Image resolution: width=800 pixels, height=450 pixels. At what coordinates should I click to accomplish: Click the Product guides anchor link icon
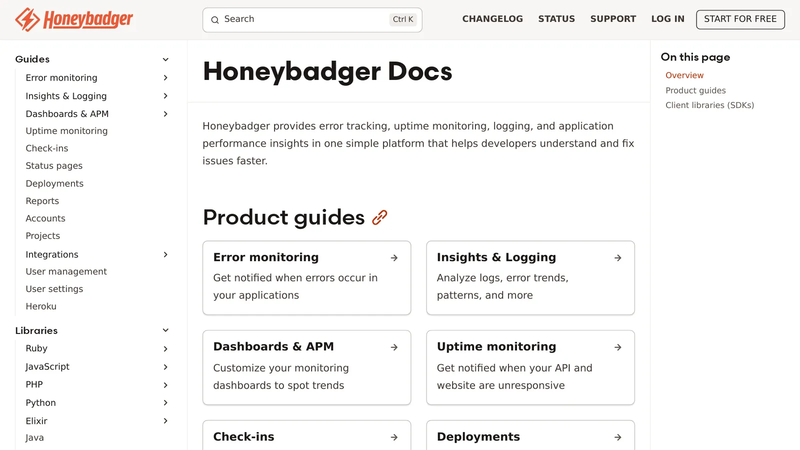click(x=380, y=217)
